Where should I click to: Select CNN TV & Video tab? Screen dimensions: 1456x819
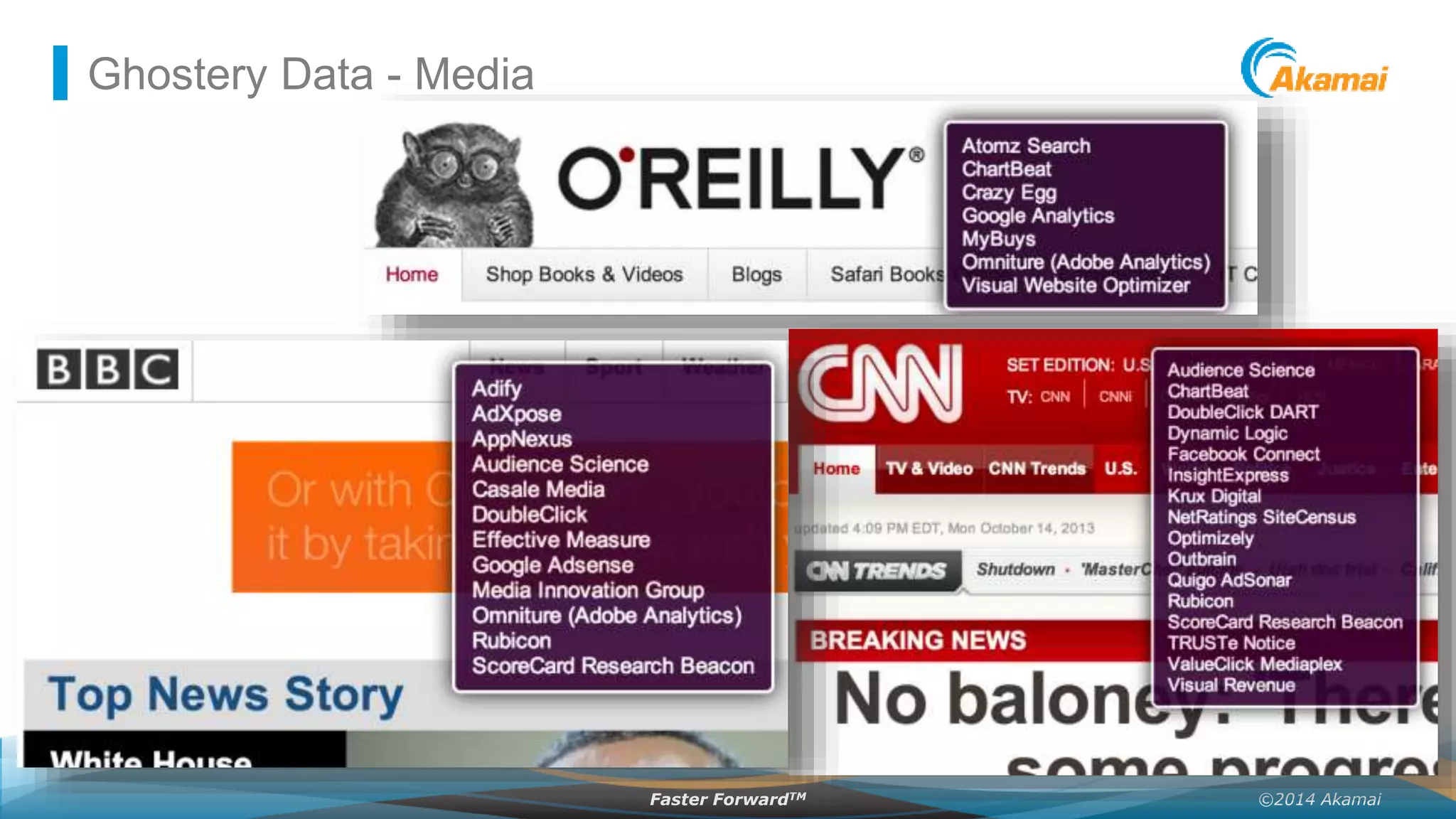click(928, 469)
